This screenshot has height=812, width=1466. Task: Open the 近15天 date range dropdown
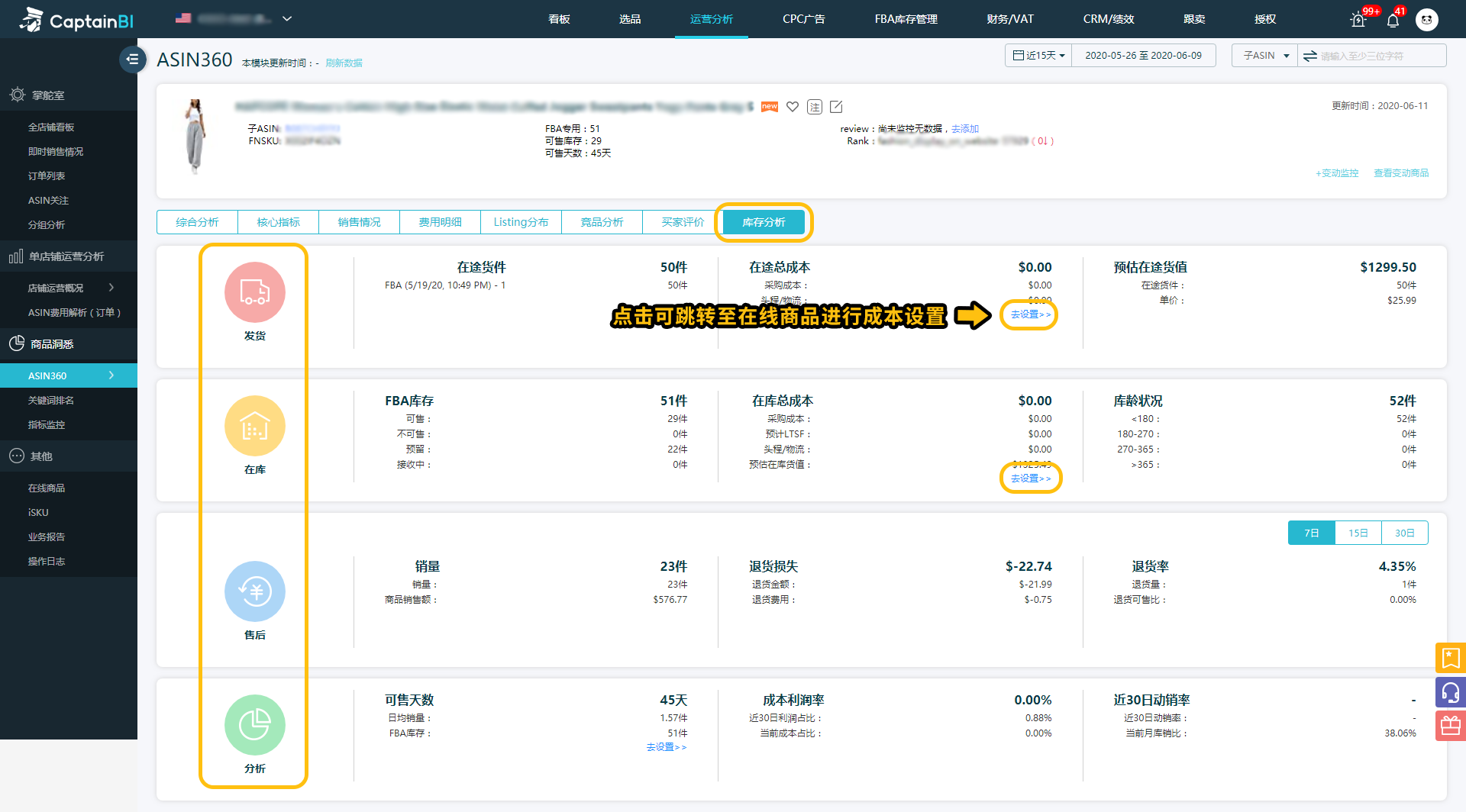[1038, 56]
